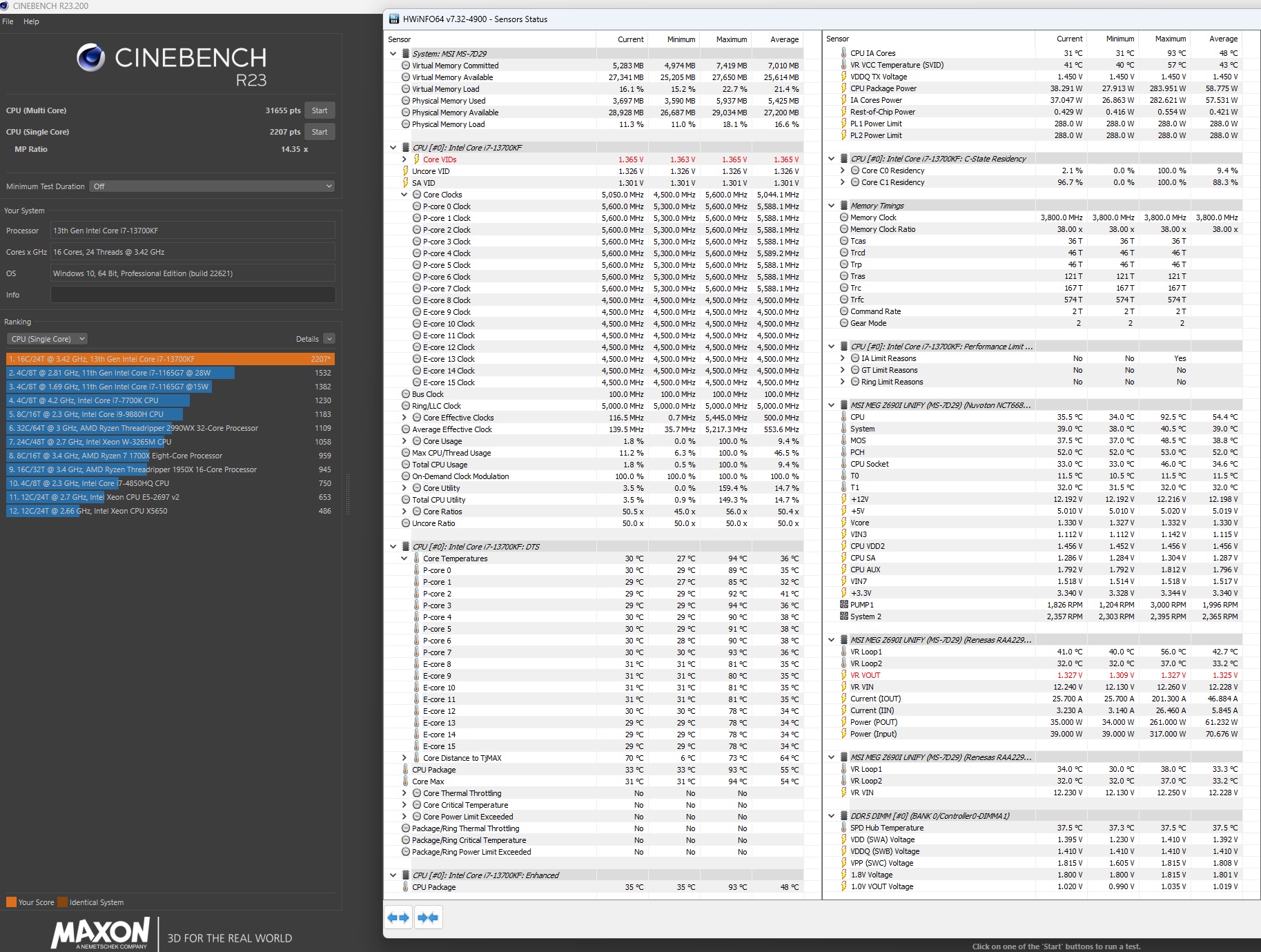Select the Ryzen Threadripper 2990WX ranking row
Screen dimensions: 1261x952
click(170, 428)
